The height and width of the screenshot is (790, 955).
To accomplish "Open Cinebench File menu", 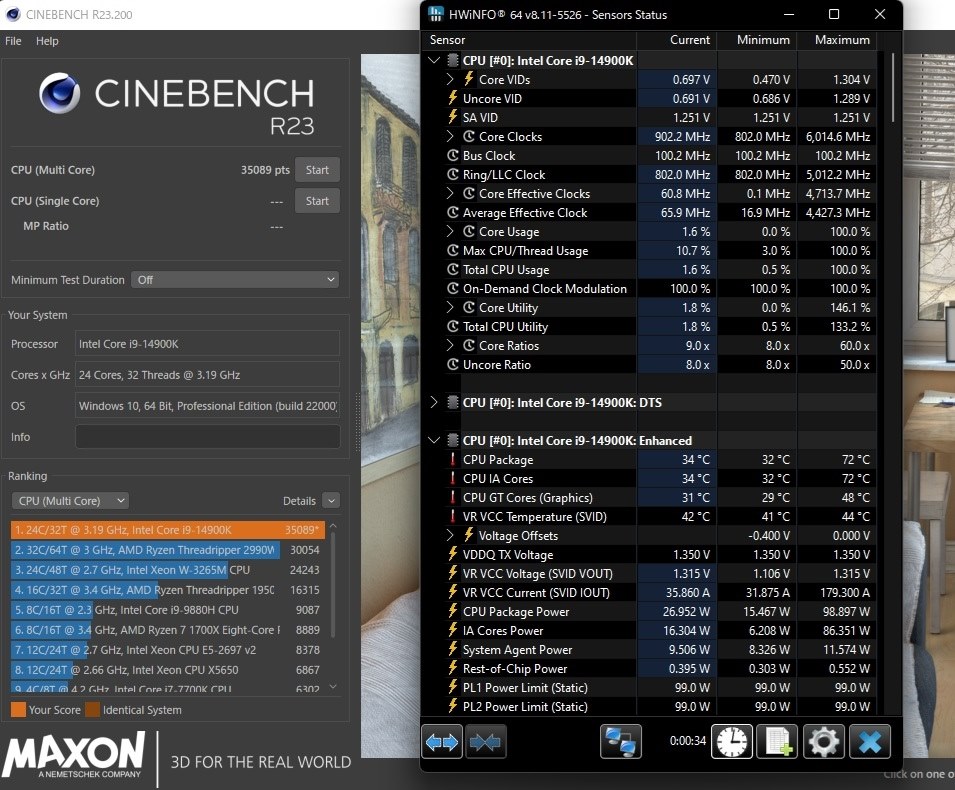I will 13,41.
